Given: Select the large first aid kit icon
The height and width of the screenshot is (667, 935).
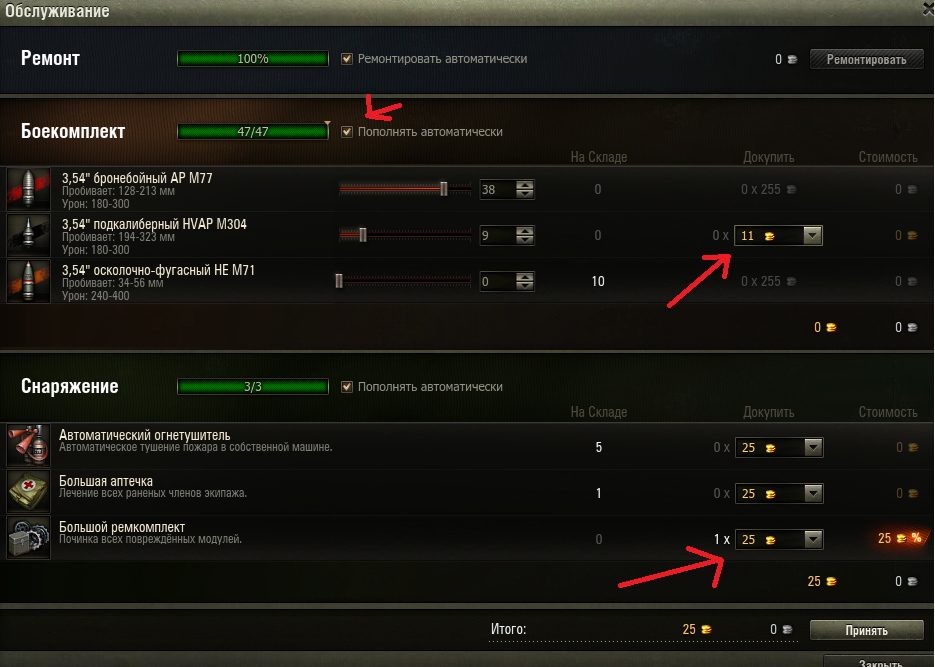Looking at the screenshot, I should (28, 492).
